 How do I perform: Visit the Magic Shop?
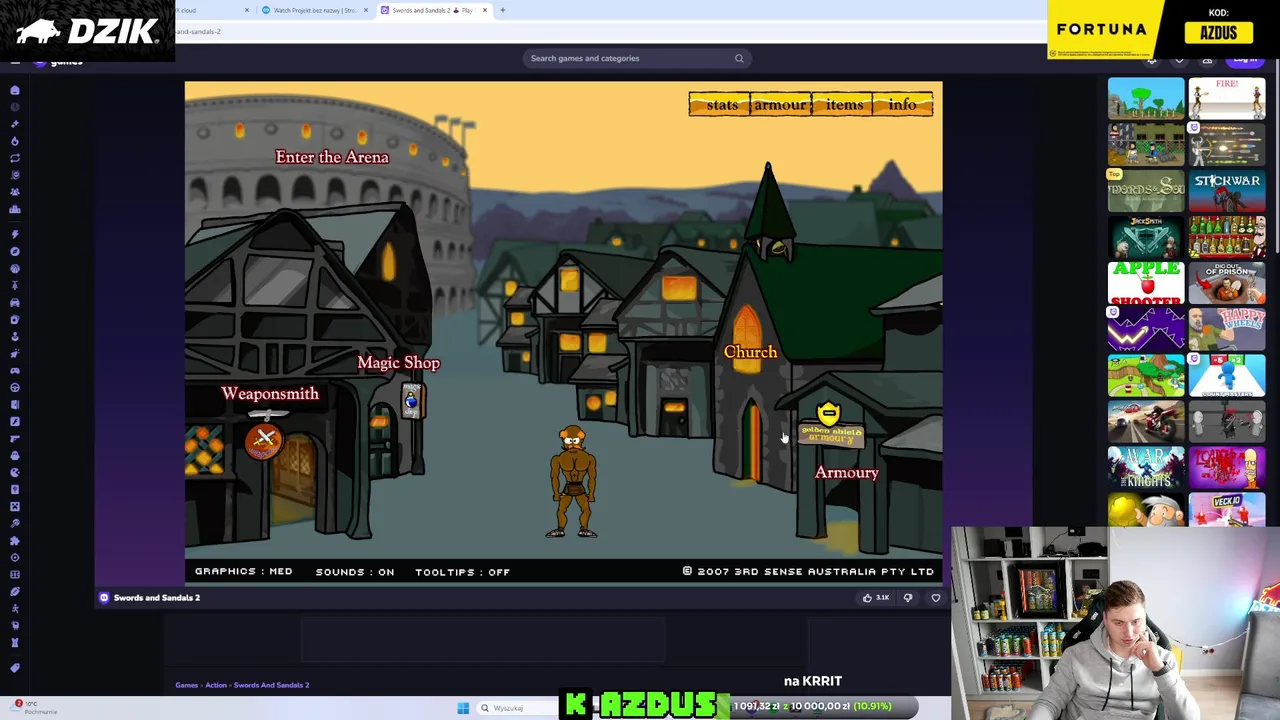(398, 363)
